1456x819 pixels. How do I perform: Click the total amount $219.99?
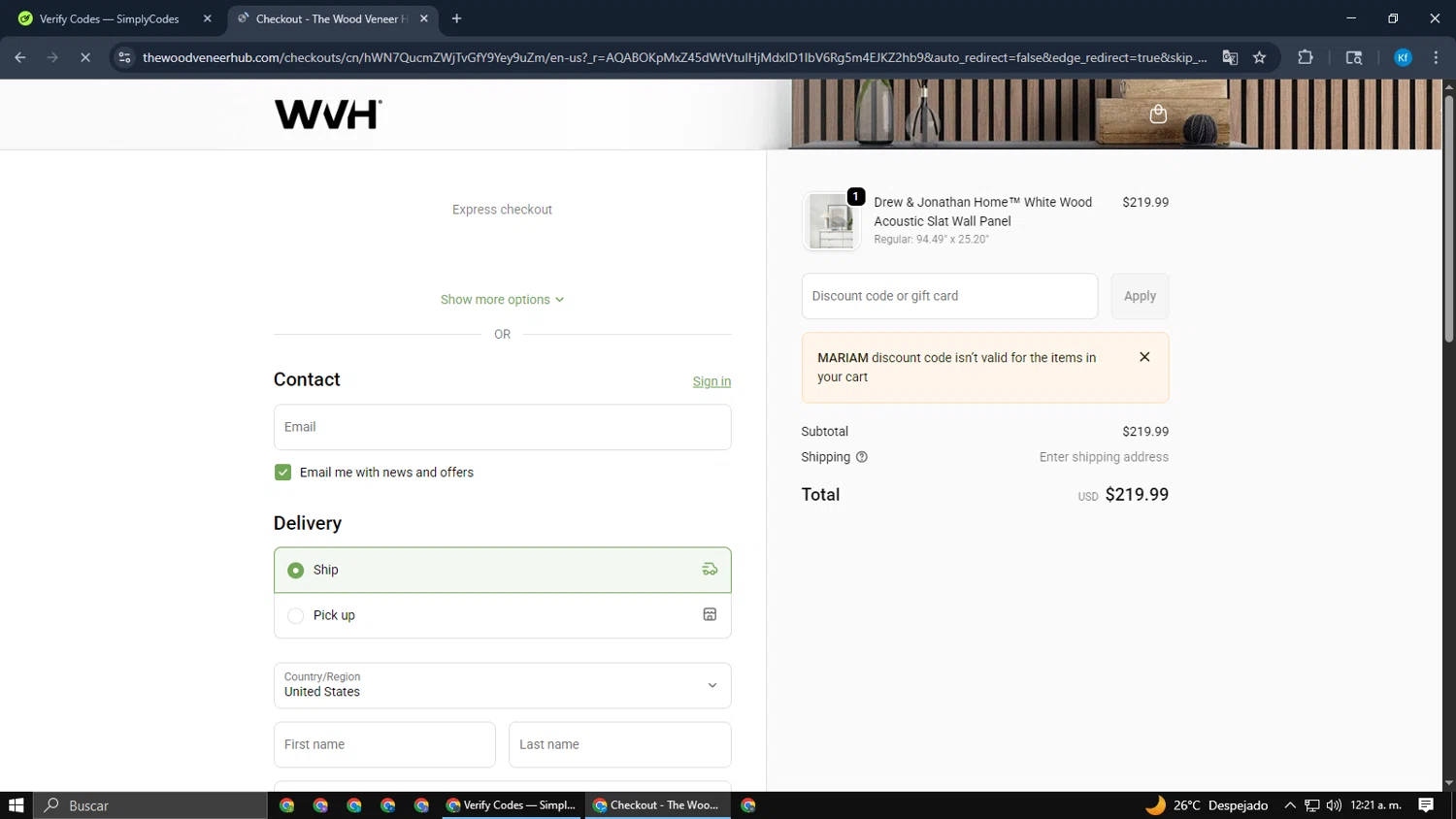(x=1137, y=495)
